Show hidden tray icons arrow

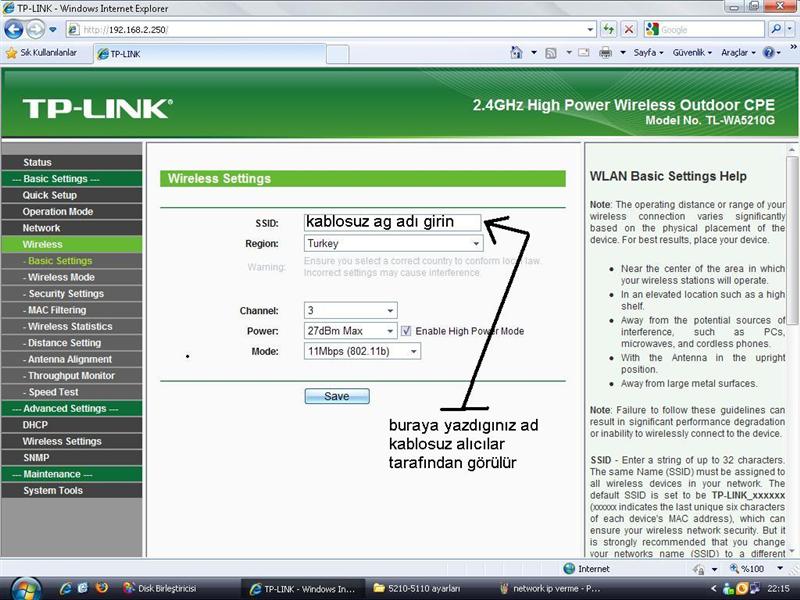[x=714, y=589]
